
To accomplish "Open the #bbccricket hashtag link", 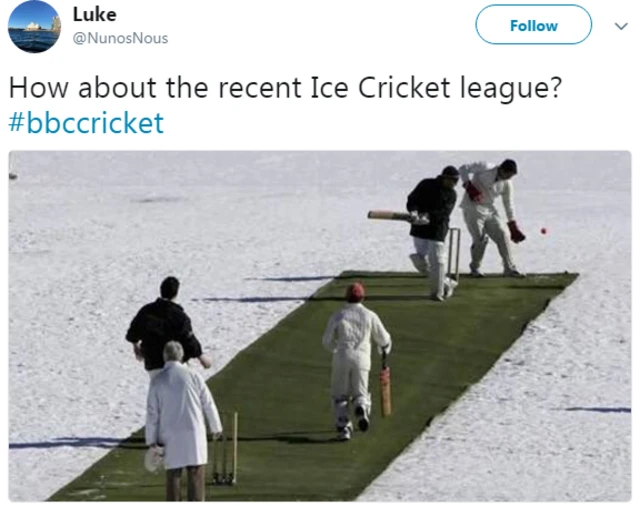I will pyautogui.click(x=86, y=122).
